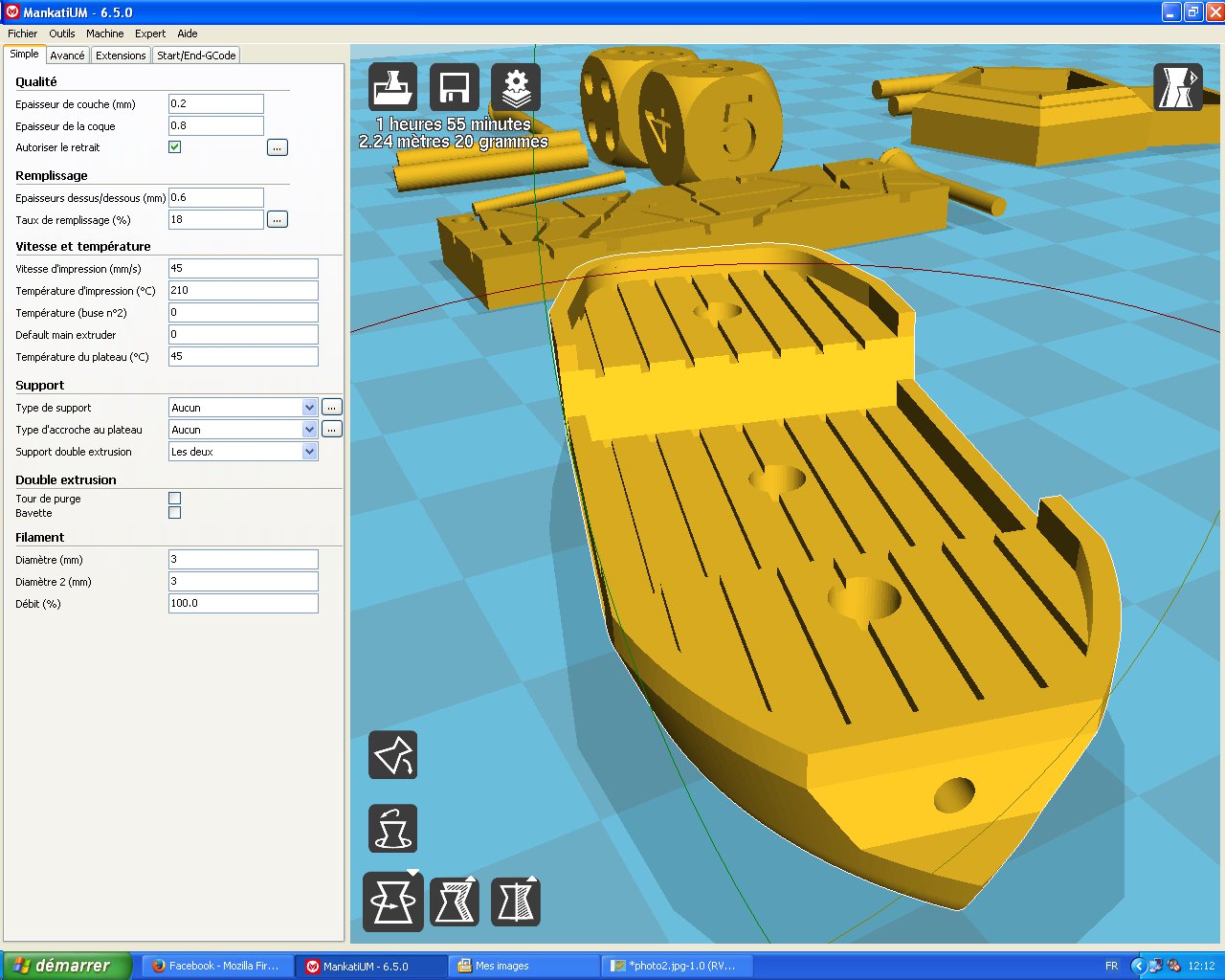Click the print time estimate text

point(453,124)
